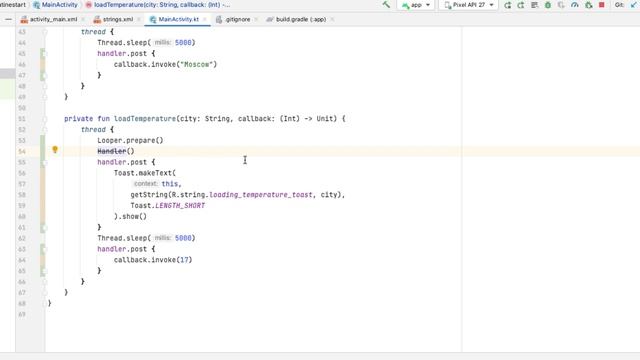This screenshot has height=360, width=640.
Task: Click the green change marker beside line 53
Action: (42, 140)
